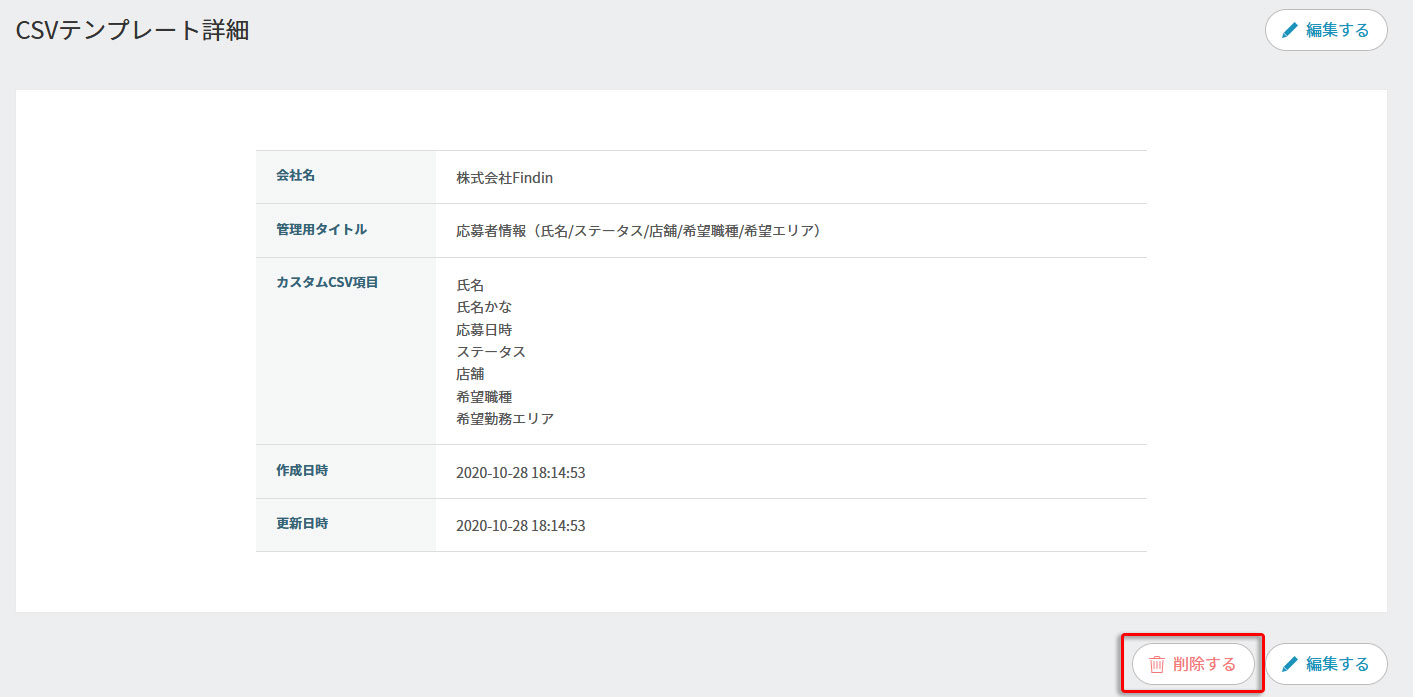Click the 会社名 row label

tap(296, 176)
